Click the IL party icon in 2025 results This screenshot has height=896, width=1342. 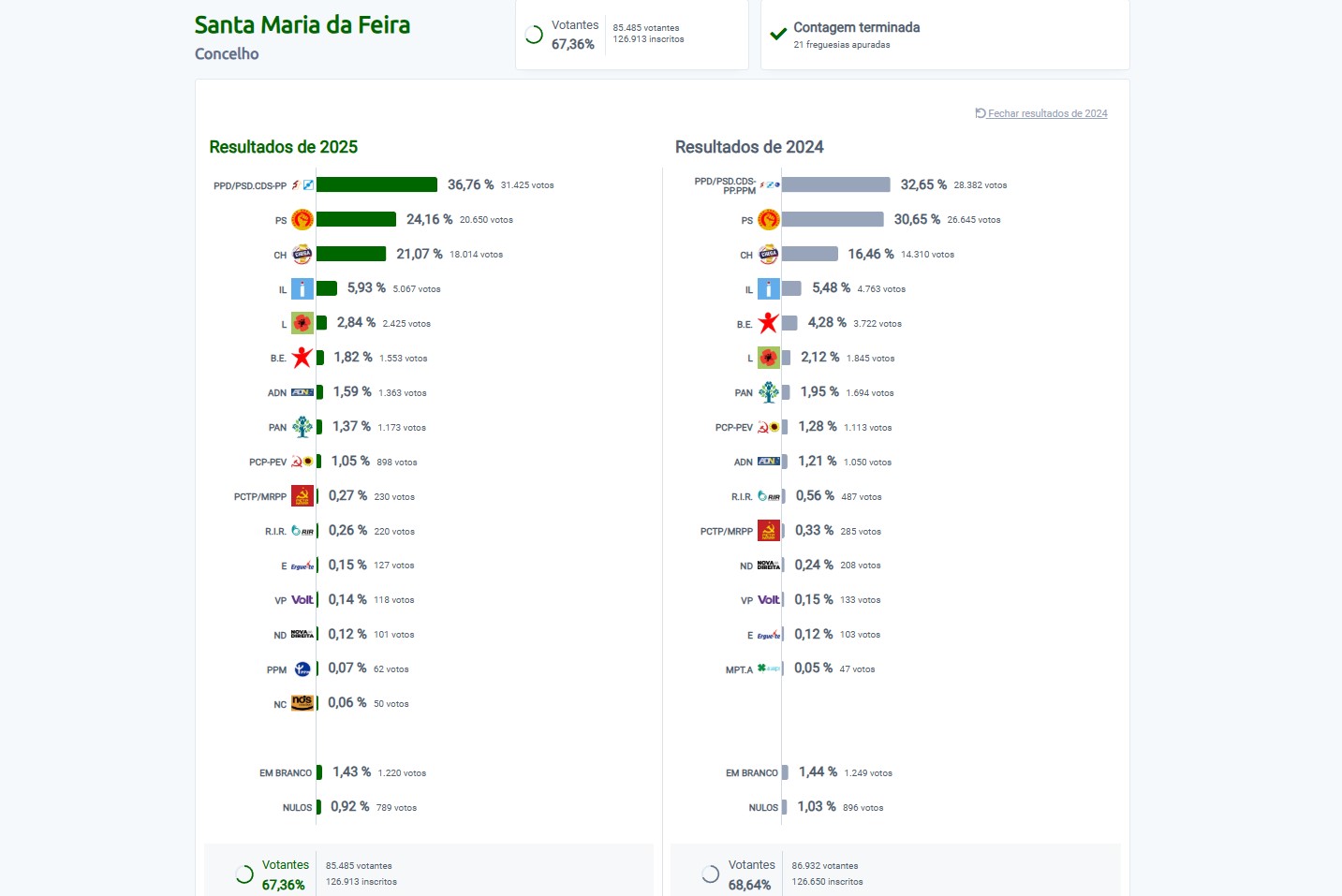tap(302, 289)
